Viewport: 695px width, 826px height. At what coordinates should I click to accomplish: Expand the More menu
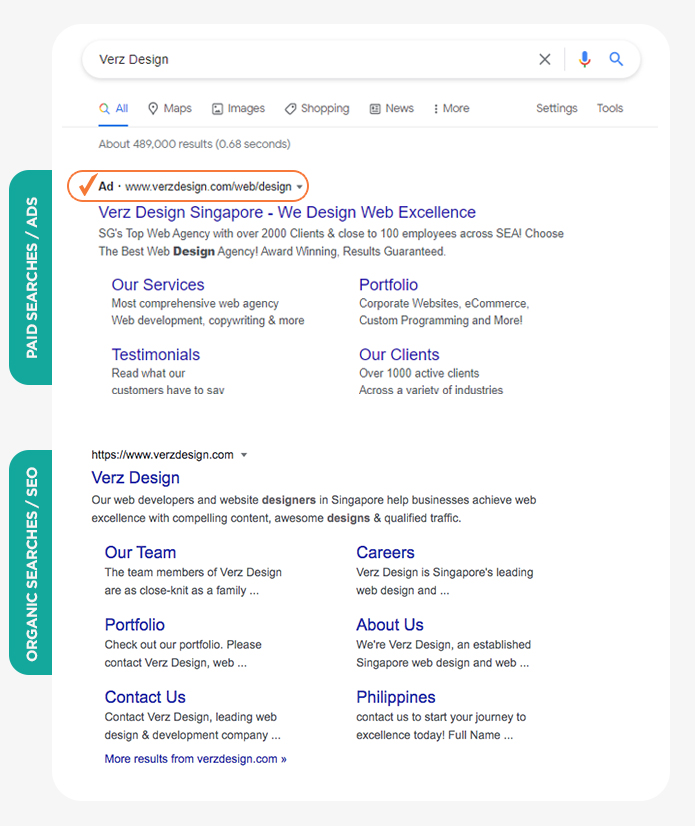tap(451, 109)
